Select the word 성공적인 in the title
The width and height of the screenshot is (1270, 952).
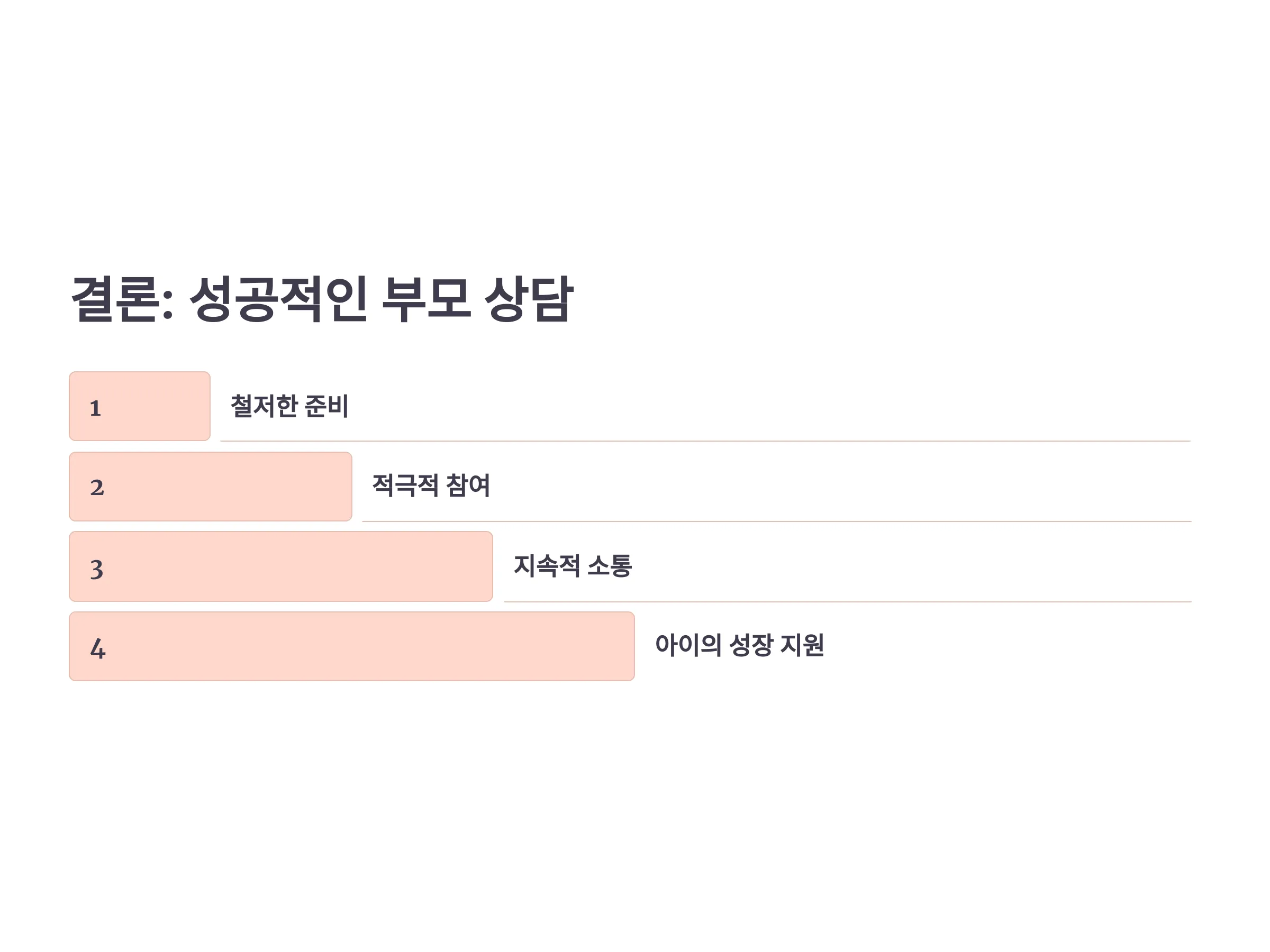point(278,299)
